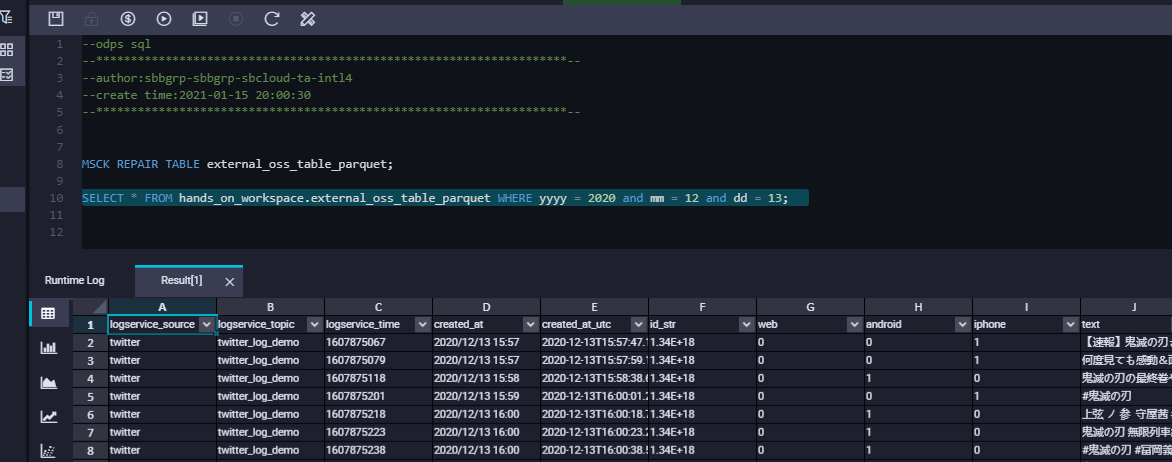Switch result view to bar chart
This screenshot has height=462, width=1172.
point(49,348)
